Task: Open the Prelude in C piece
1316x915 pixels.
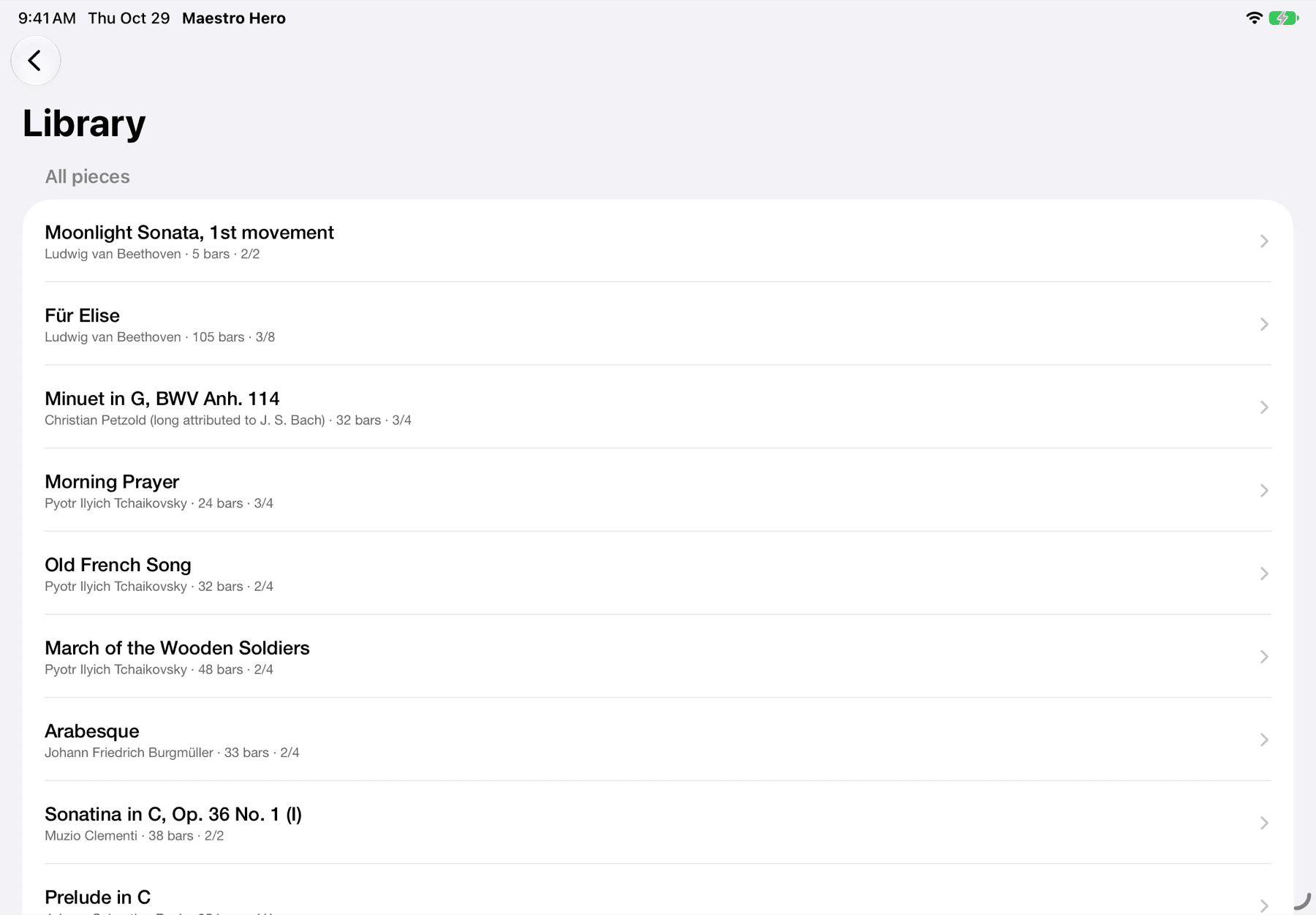Action: pos(657,890)
